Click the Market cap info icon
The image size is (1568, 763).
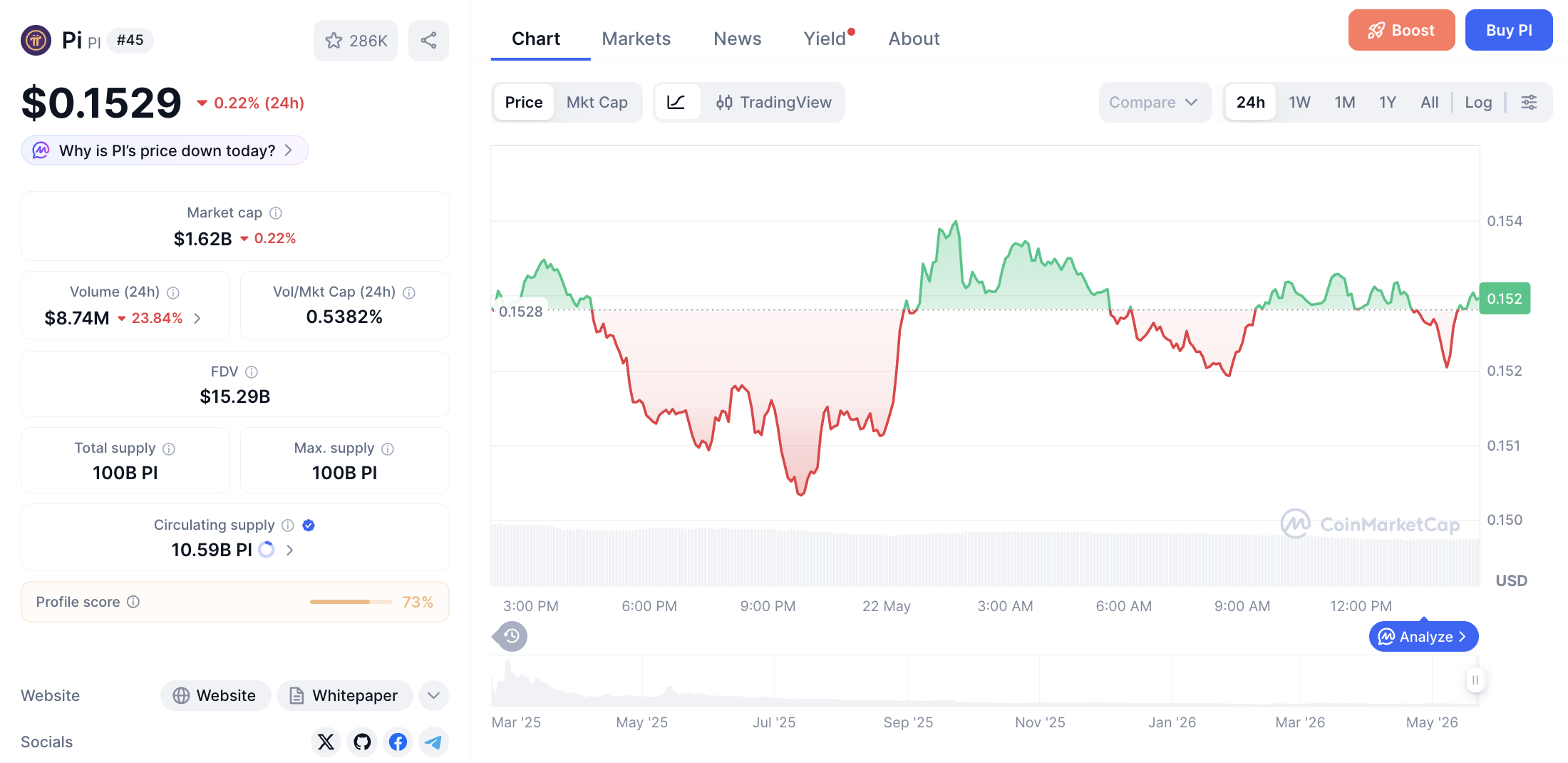(x=276, y=213)
